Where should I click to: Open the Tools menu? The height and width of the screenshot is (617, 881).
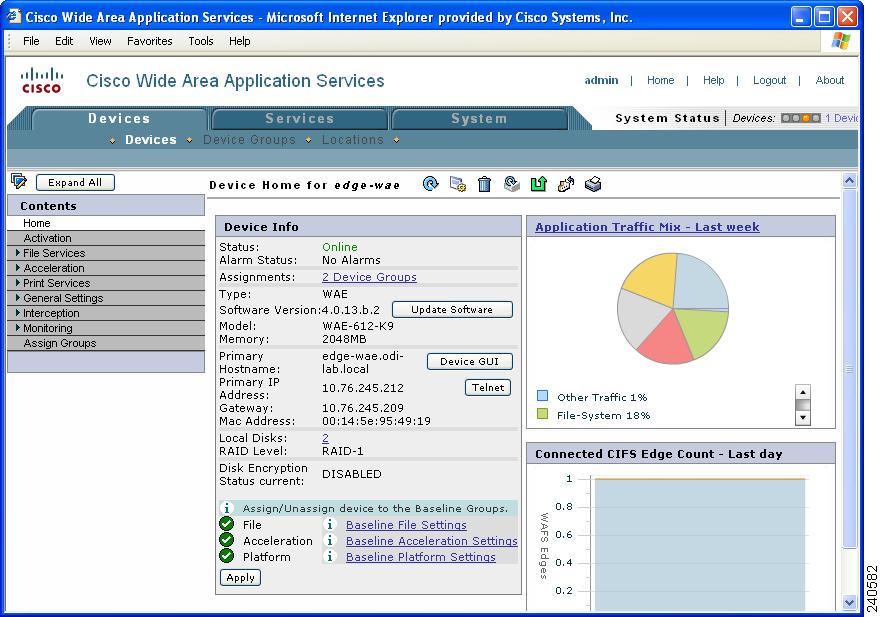201,41
